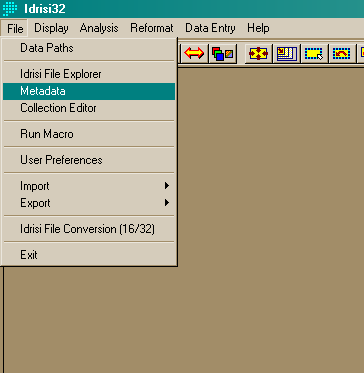Open Idrisi File Explorer
Image resolution: width=364 pixels, height=373 pixels.
(x=89, y=74)
